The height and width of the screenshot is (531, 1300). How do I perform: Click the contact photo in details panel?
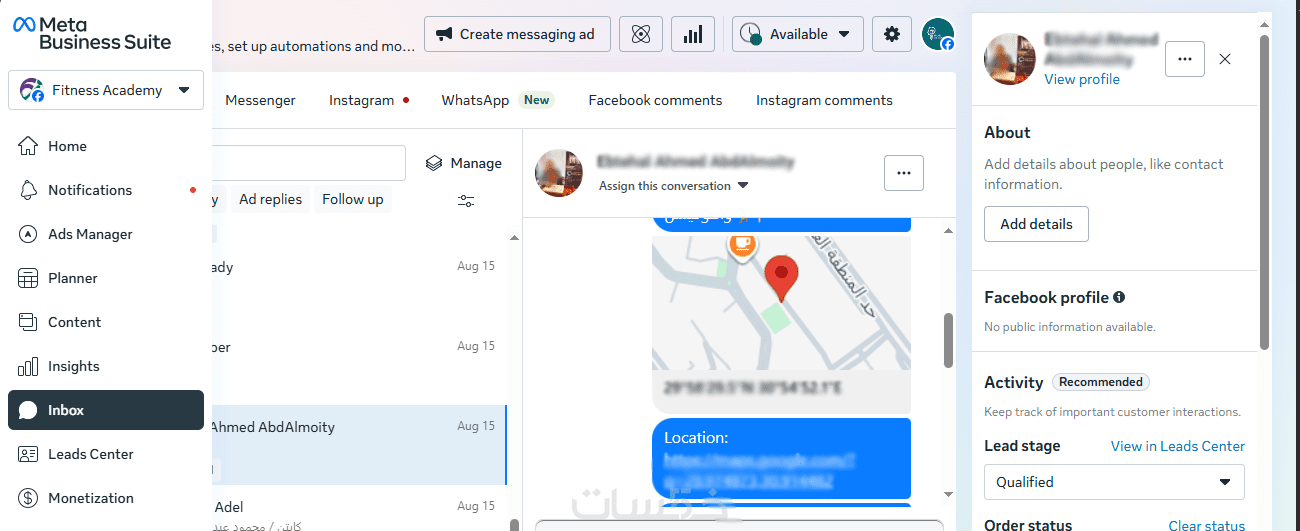tap(1009, 59)
